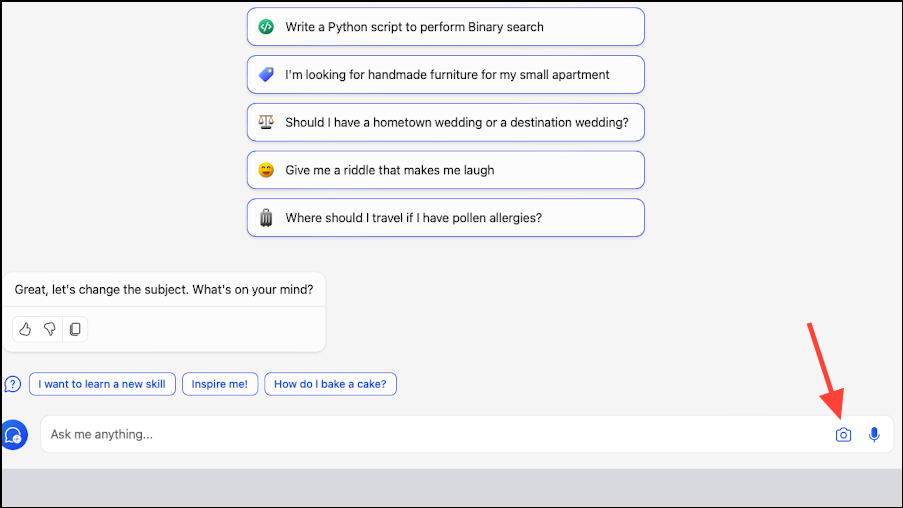
Task: Open the camera image search icon
Action: pos(843,435)
